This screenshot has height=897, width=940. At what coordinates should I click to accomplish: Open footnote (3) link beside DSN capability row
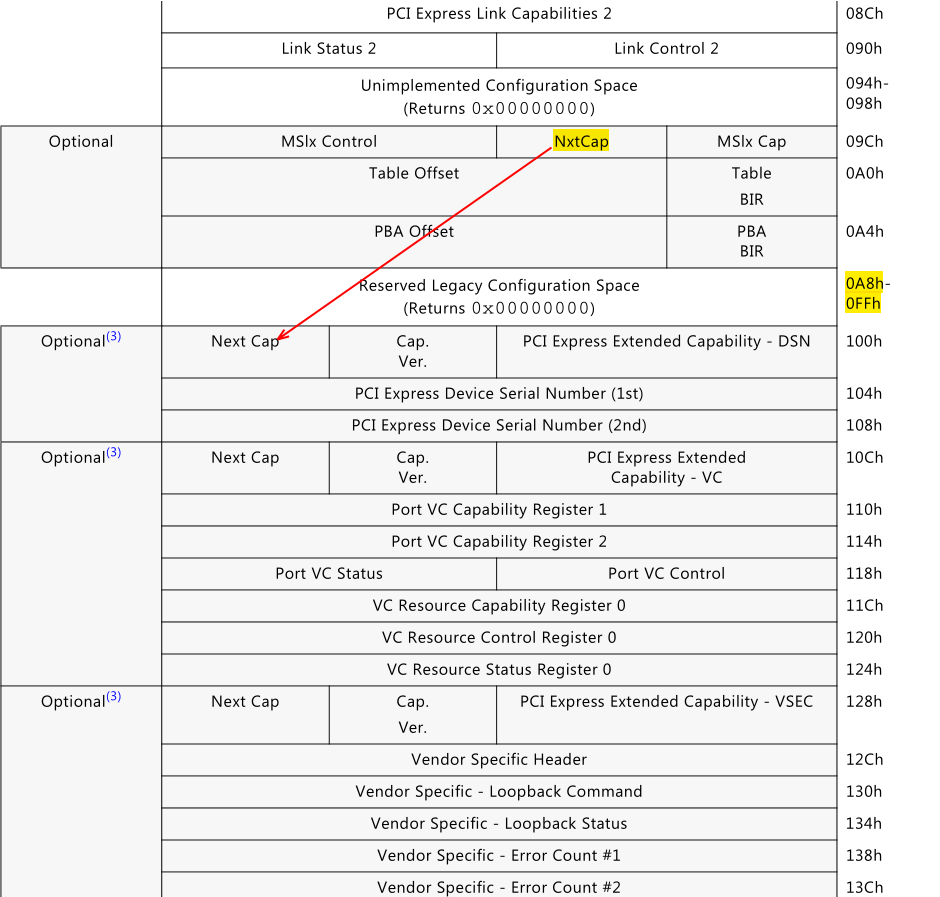(113, 336)
